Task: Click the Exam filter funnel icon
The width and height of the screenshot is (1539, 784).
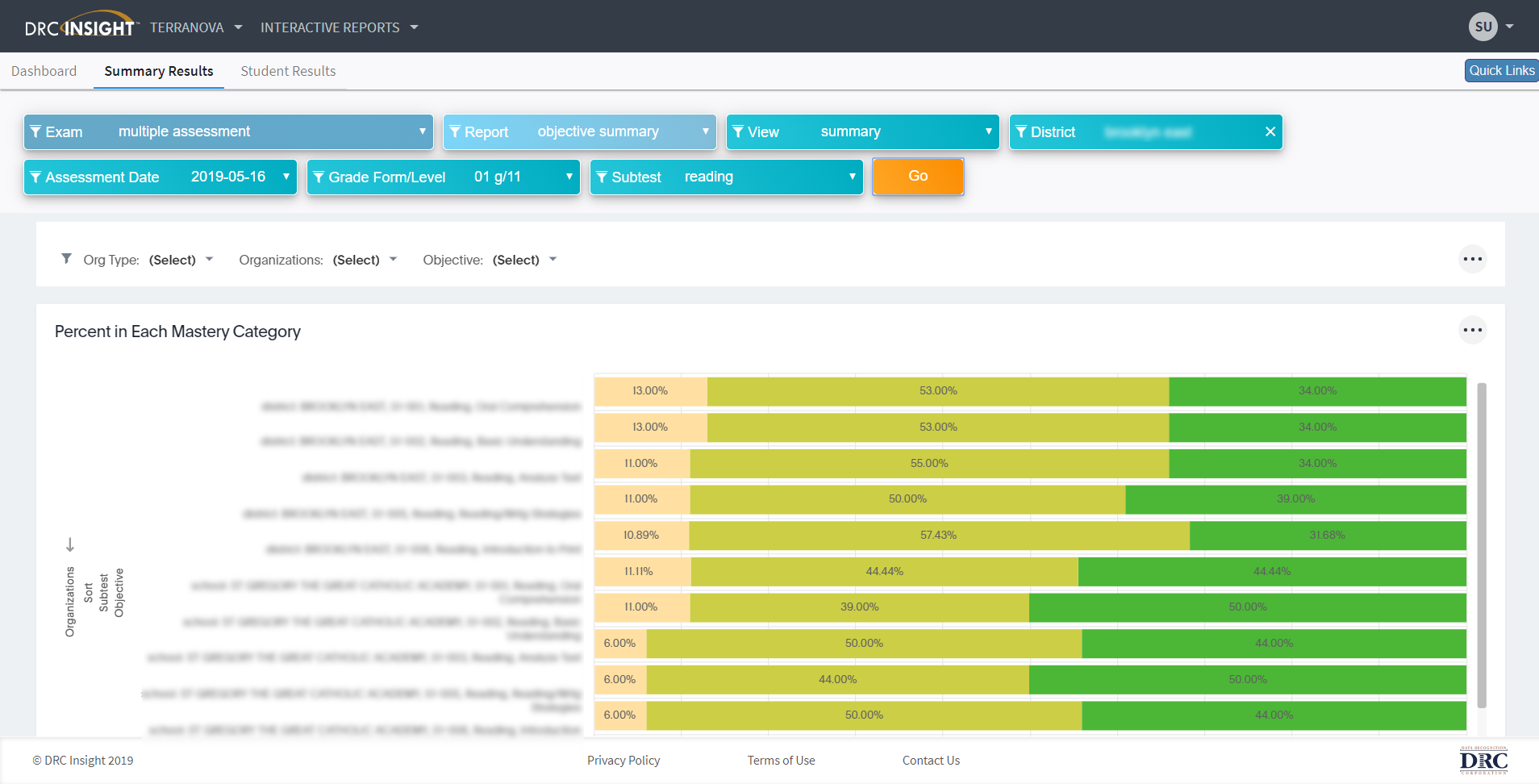Action: point(35,131)
